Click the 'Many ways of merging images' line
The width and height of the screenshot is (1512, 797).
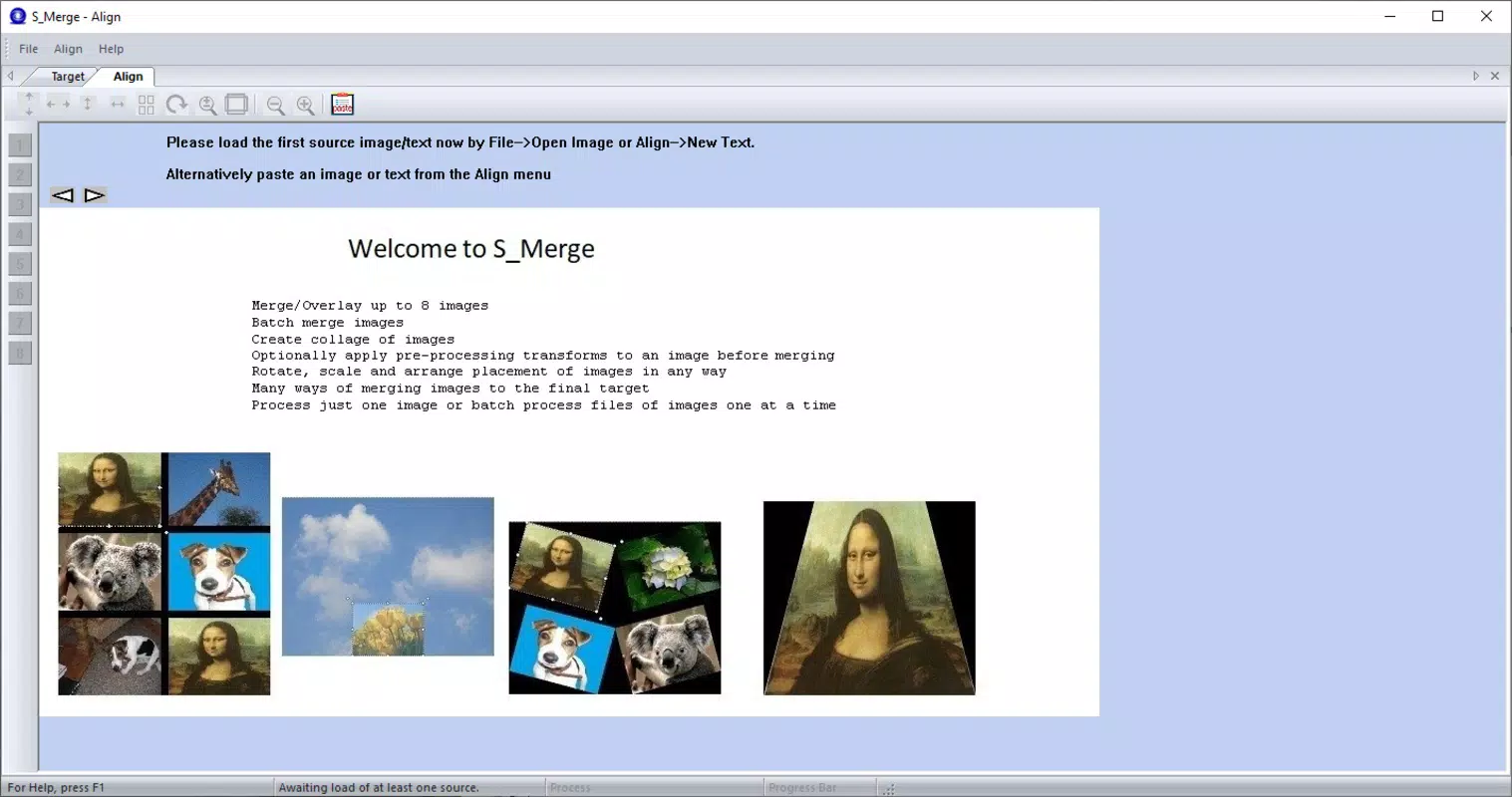point(451,389)
